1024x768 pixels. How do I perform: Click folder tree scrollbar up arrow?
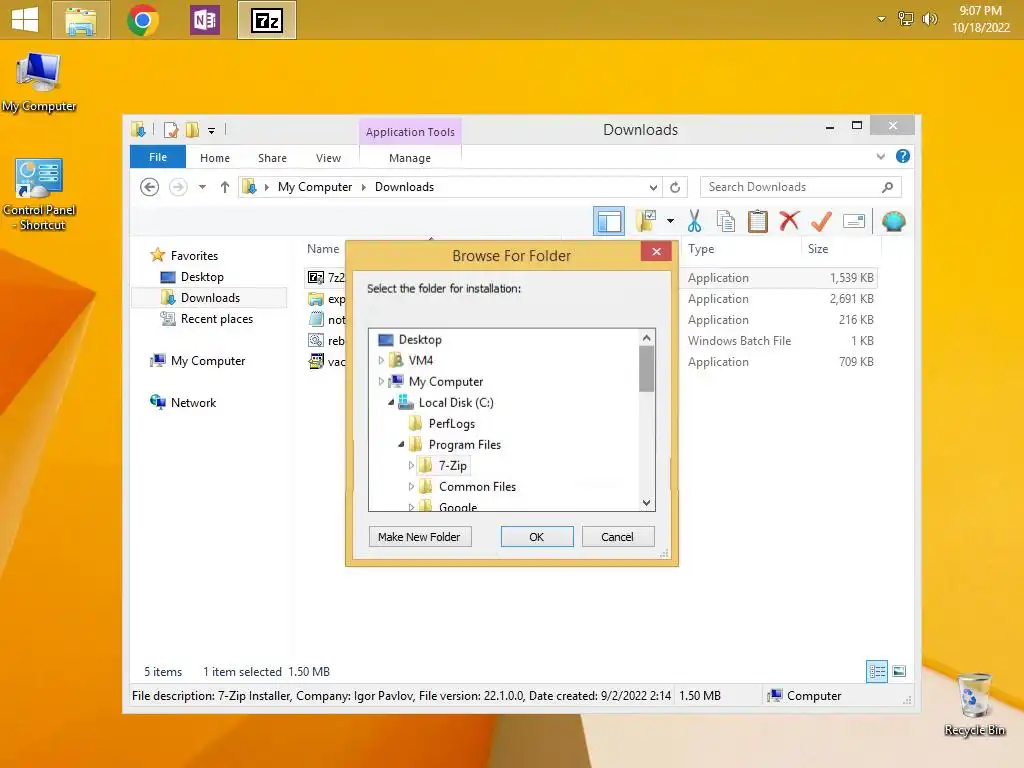point(647,338)
